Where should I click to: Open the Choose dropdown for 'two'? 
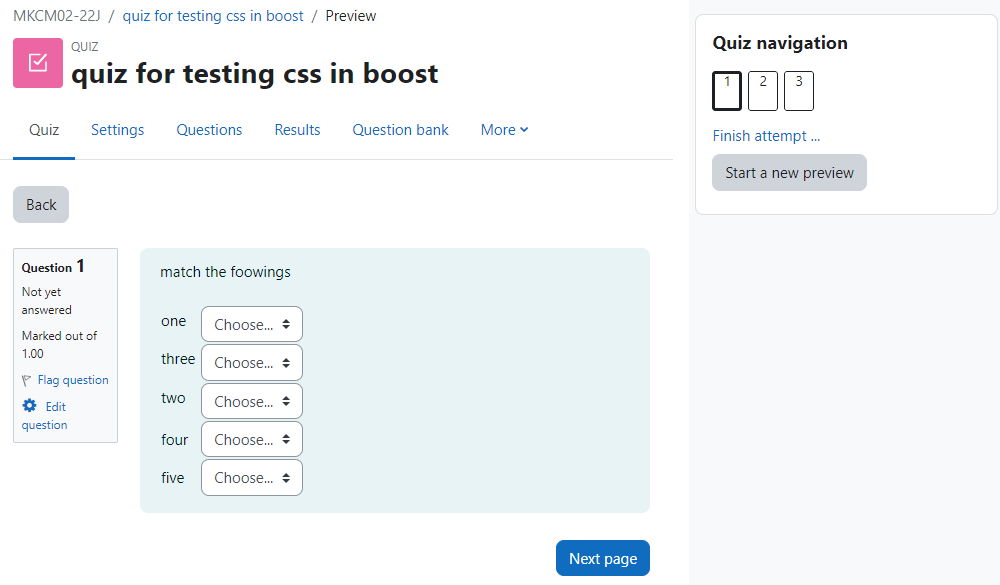(x=252, y=401)
